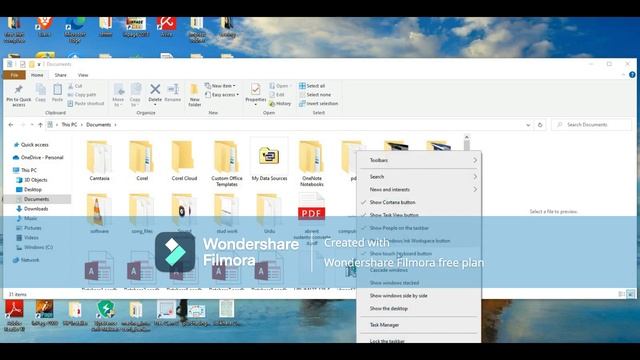Viewport: 640px width, 360px height.
Task: Expand News and interests submenu
Action: pyautogui.click(x=419, y=190)
